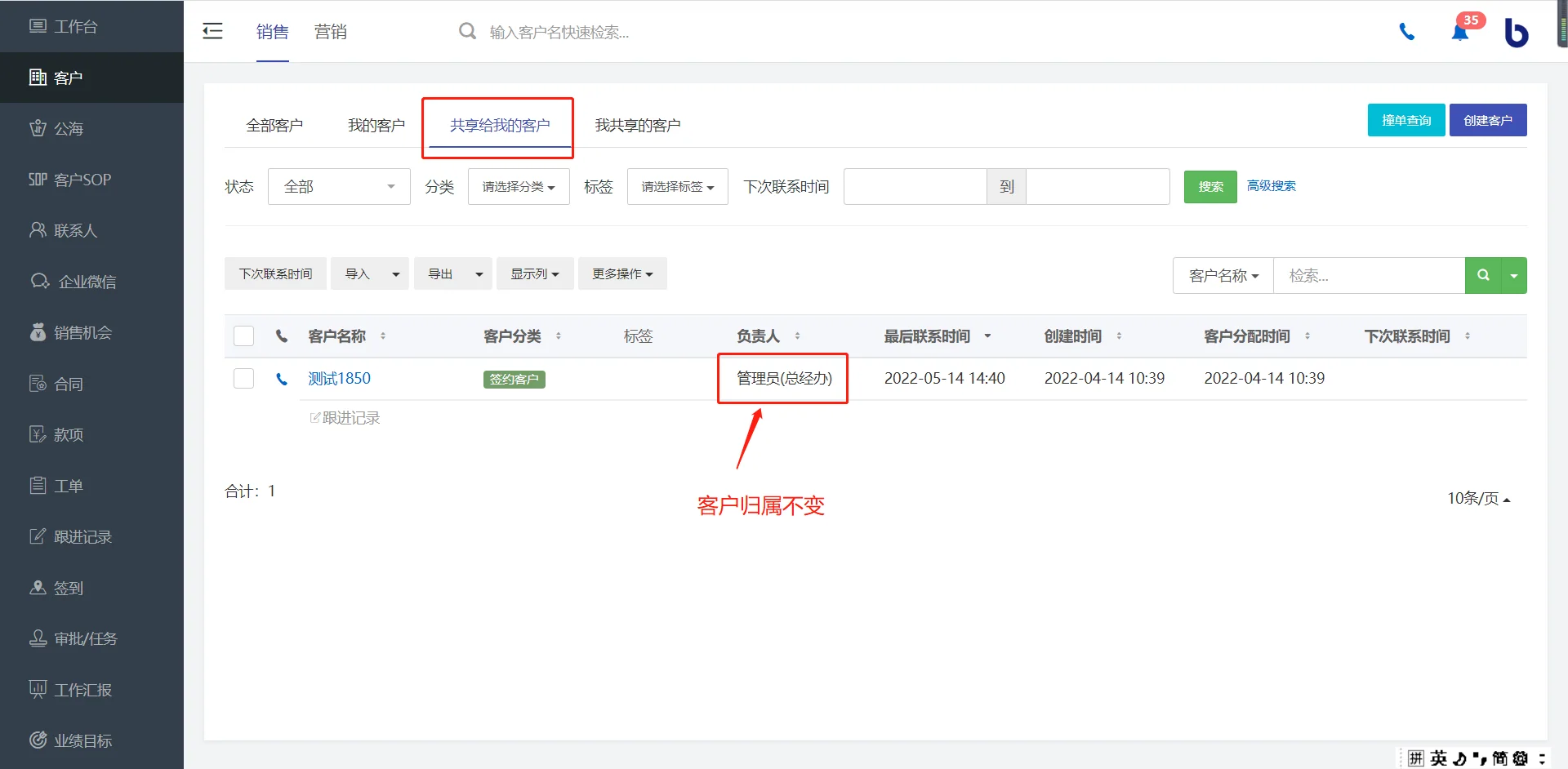Image resolution: width=1568 pixels, height=769 pixels.
Task: Open 审批/任务 in the sidebar
Action: point(91,638)
